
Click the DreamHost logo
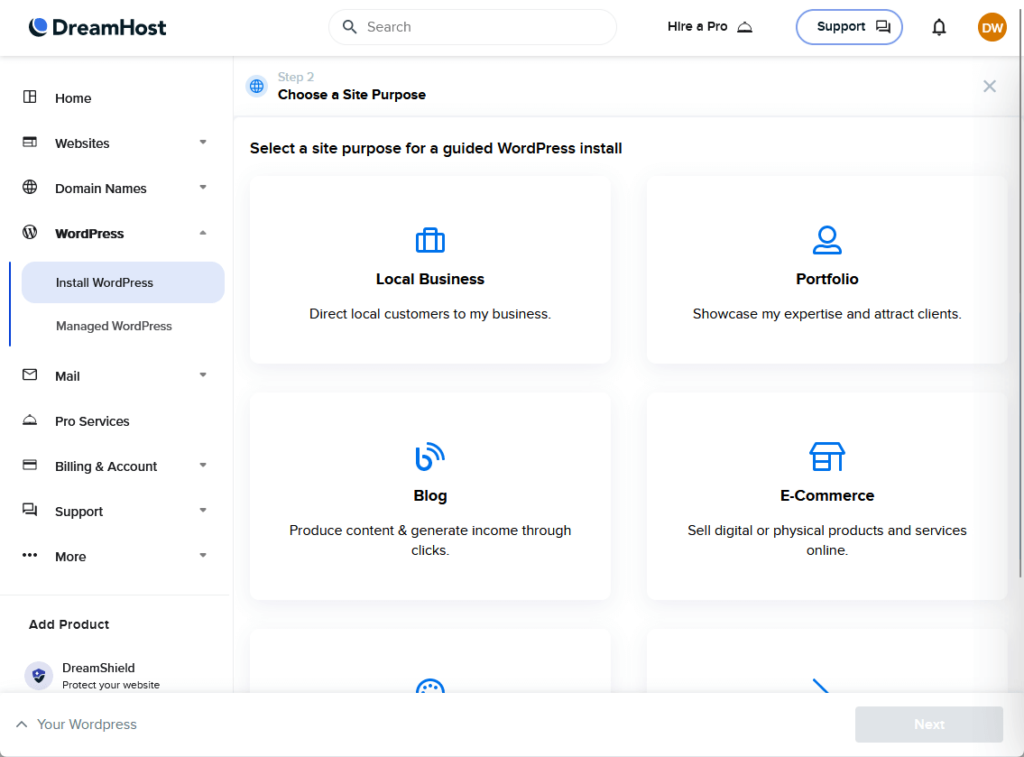point(97,27)
